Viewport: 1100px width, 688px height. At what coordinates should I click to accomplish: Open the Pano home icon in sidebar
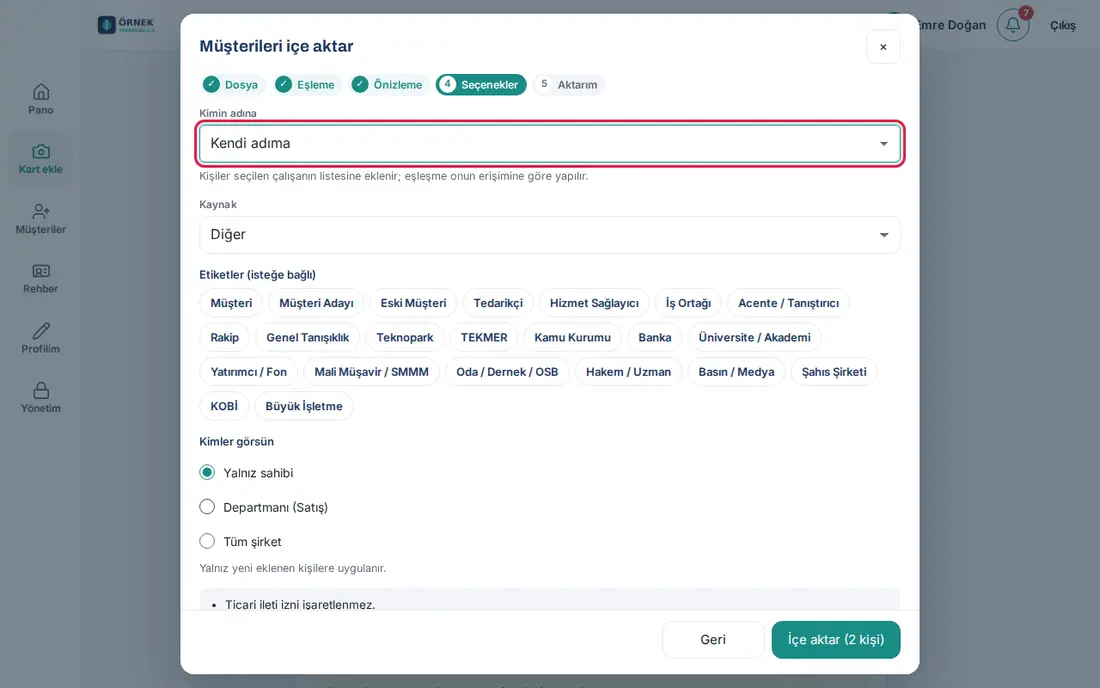pyautogui.click(x=41, y=92)
